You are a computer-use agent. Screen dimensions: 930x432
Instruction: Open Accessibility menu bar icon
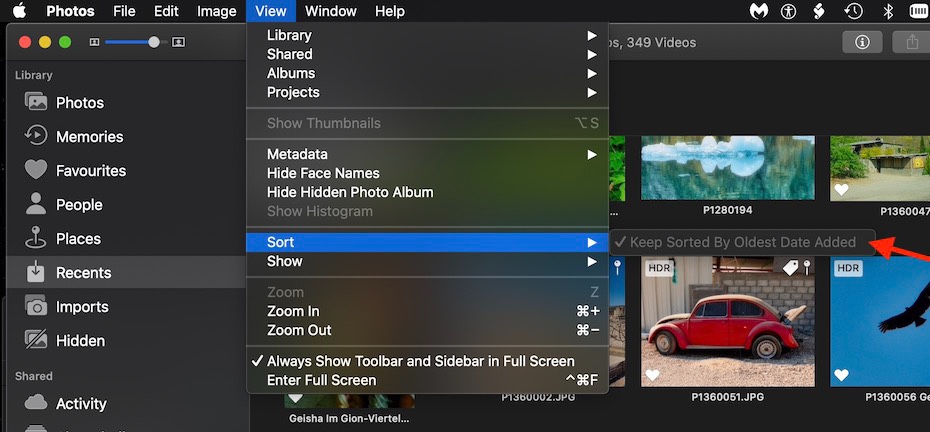coord(788,10)
